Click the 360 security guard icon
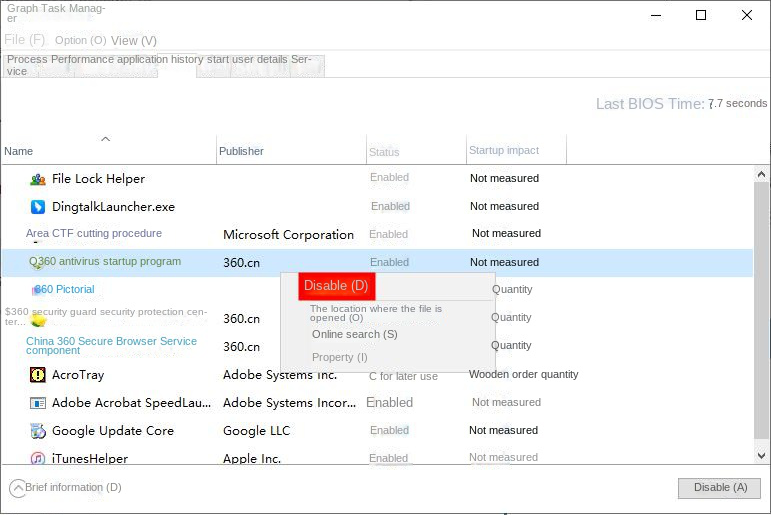771x515 pixels. [38, 321]
